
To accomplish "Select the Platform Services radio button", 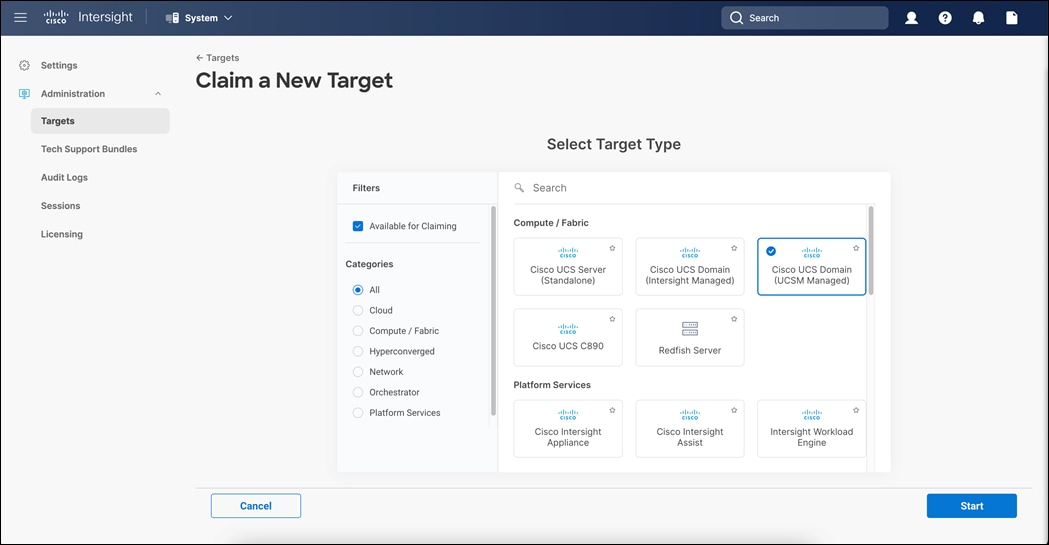I will pos(358,413).
